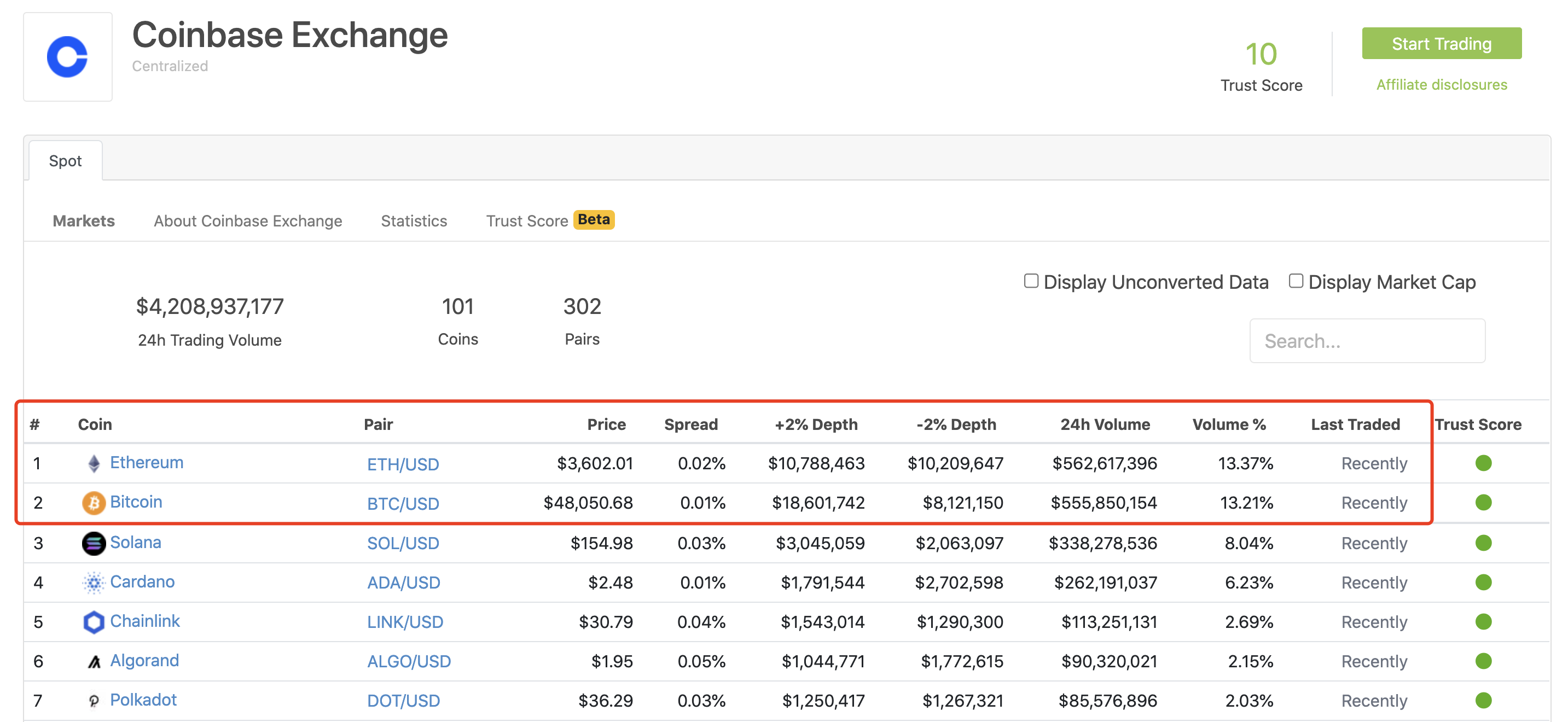The height and width of the screenshot is (722, 1568).
Task: Click the Algorand coin icon
Action: [94, 662]
